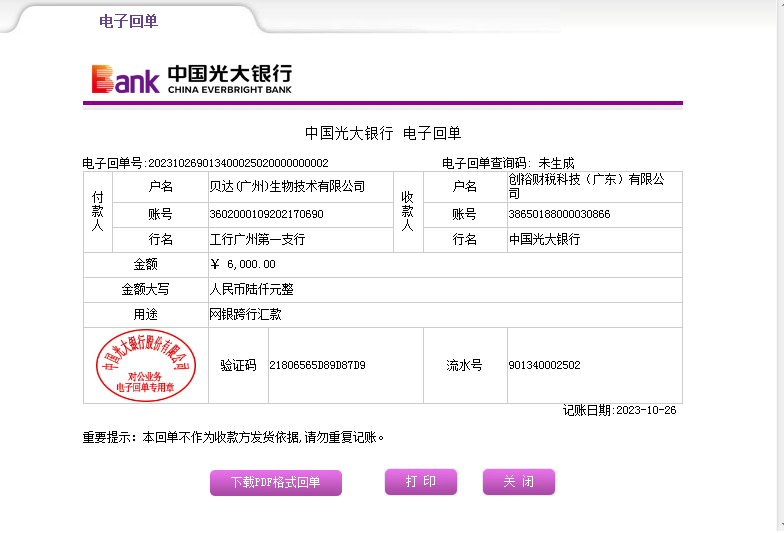Click payee name 创裕财税科技（广东）有限公司
784x533 pixels.
pyautogui.click(x=586, y=186)
